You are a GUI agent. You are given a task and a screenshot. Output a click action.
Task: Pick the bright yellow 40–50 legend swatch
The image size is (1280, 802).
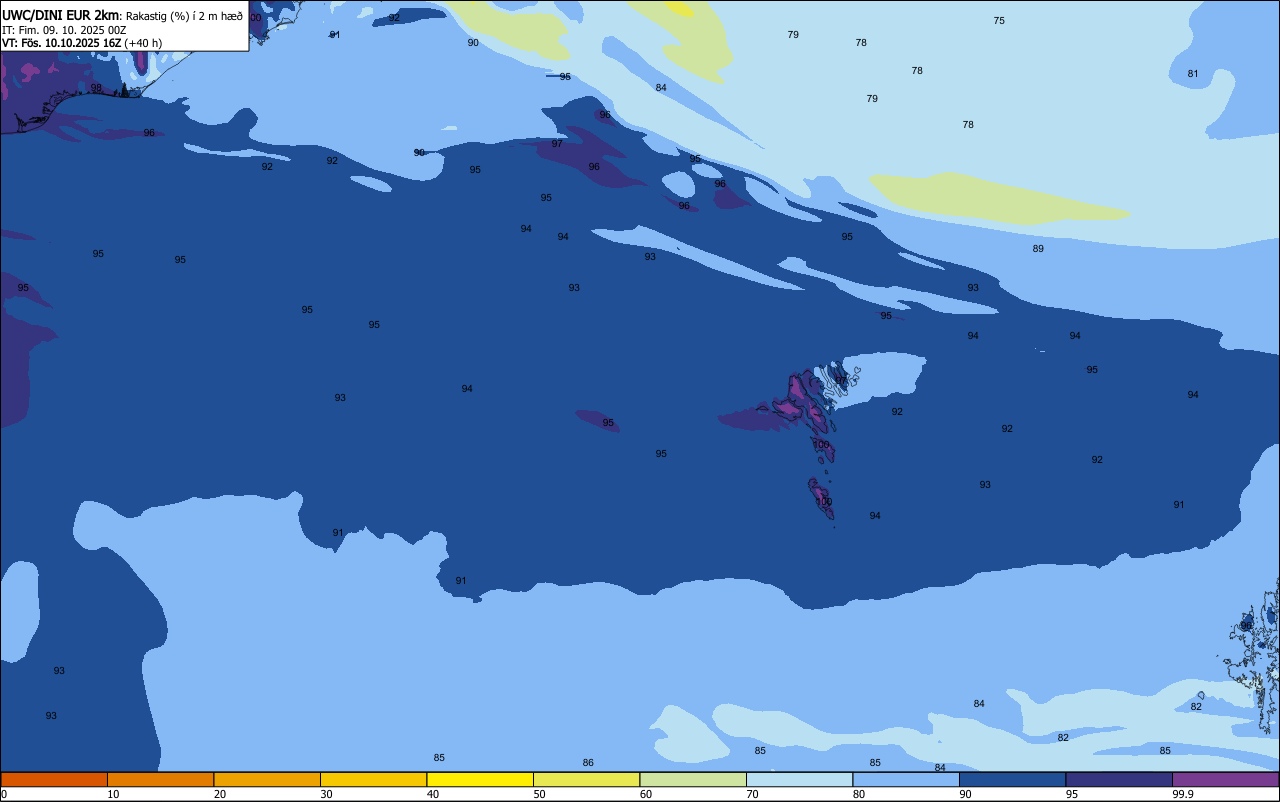coord(480,779)
